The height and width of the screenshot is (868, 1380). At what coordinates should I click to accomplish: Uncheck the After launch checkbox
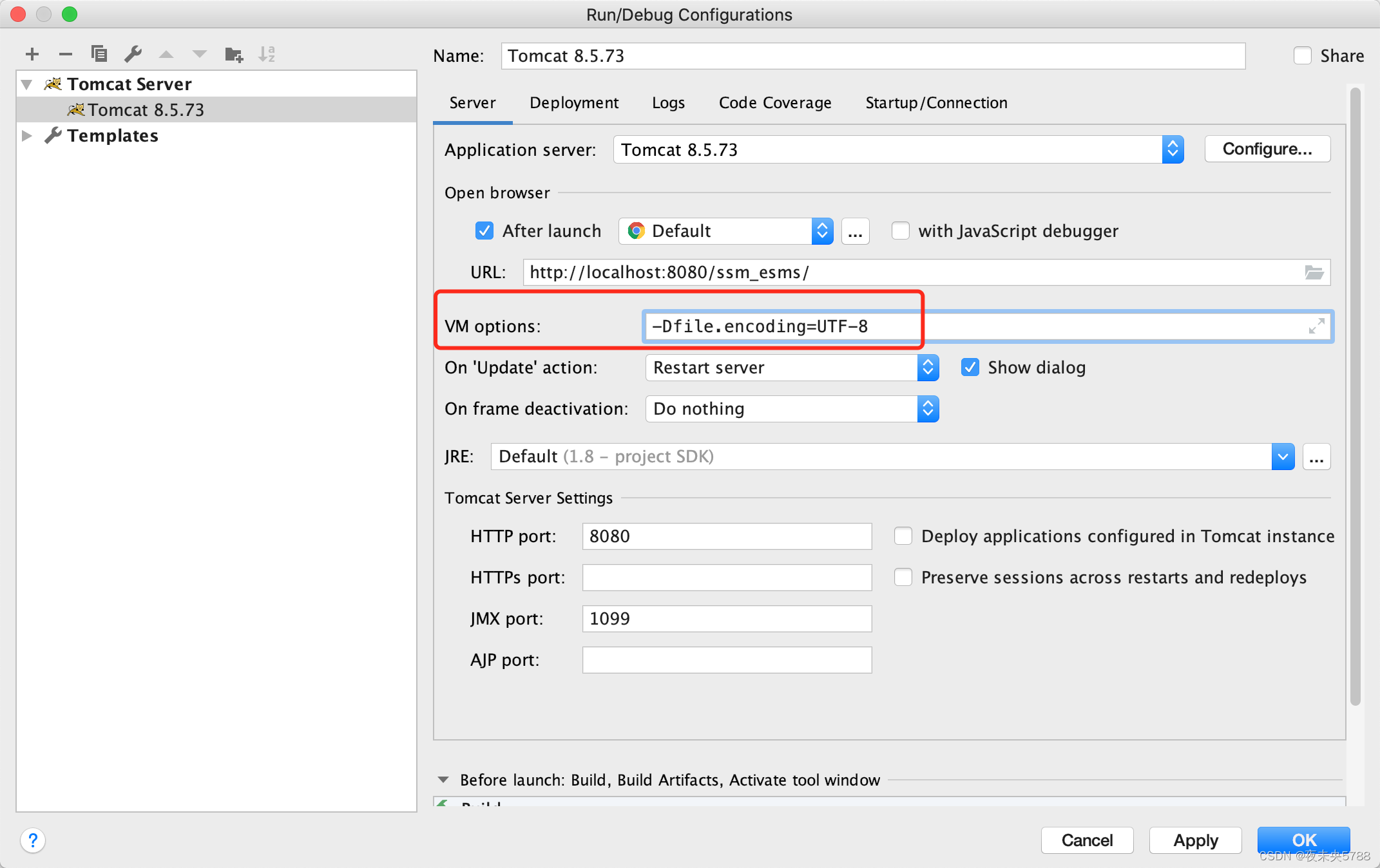(x=484, y=231)
